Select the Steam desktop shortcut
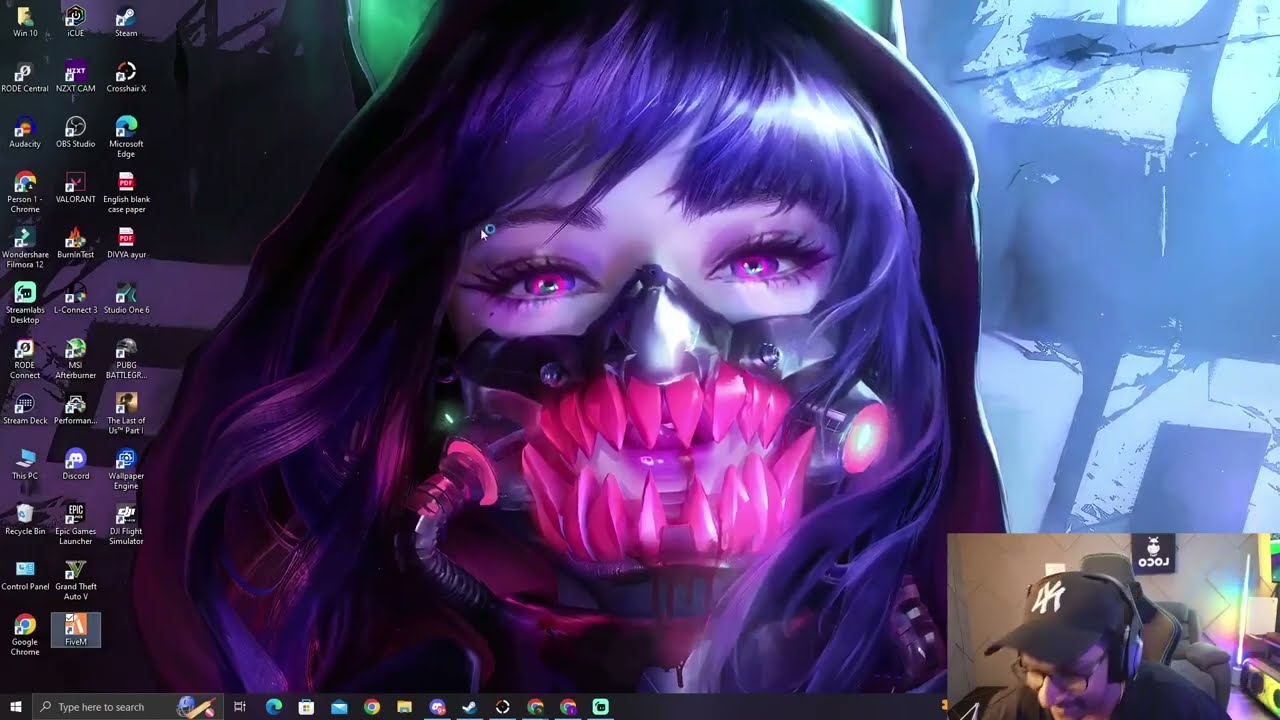 pos(126,22)
